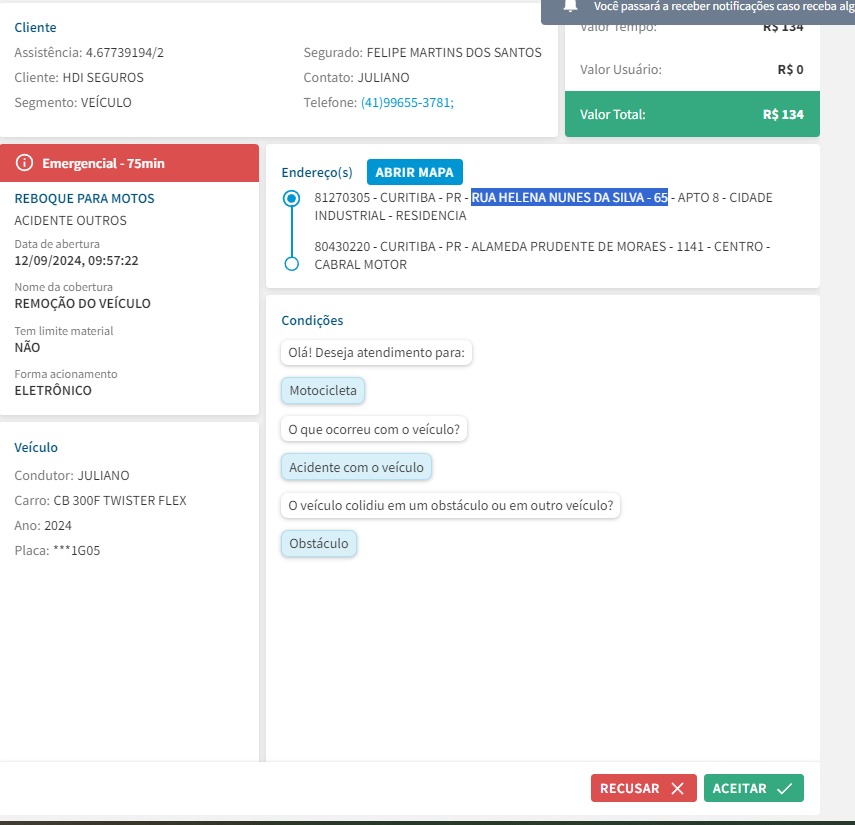Click the X icon on Recusar

[x=677, y=788]
